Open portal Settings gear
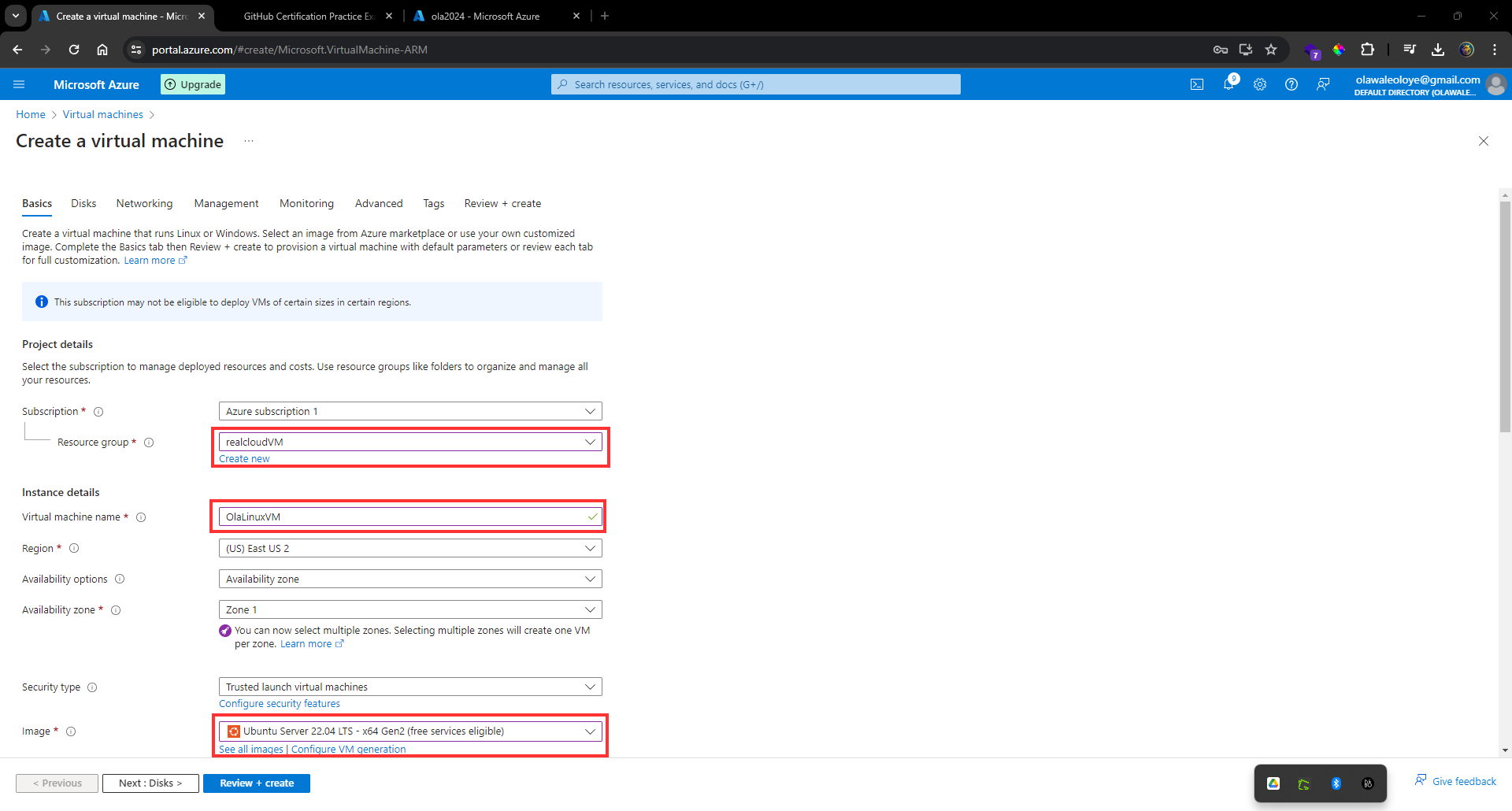The image size is (1512, 811). (x=1260, y=84)
